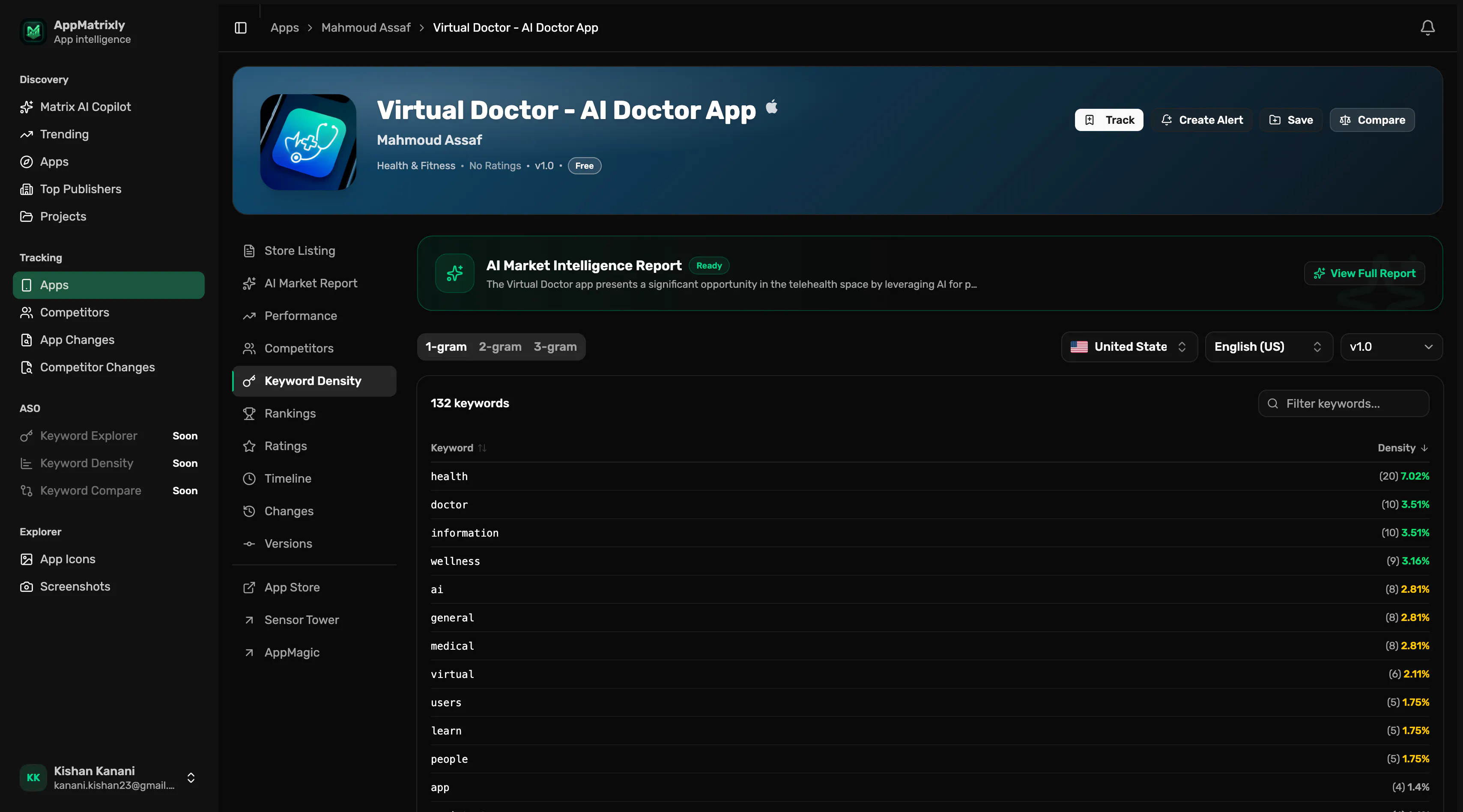Click the Virtual Doctor app icon
This screenshot has width=1463, height=812.
pyautogui.click(x=308, y=142)
